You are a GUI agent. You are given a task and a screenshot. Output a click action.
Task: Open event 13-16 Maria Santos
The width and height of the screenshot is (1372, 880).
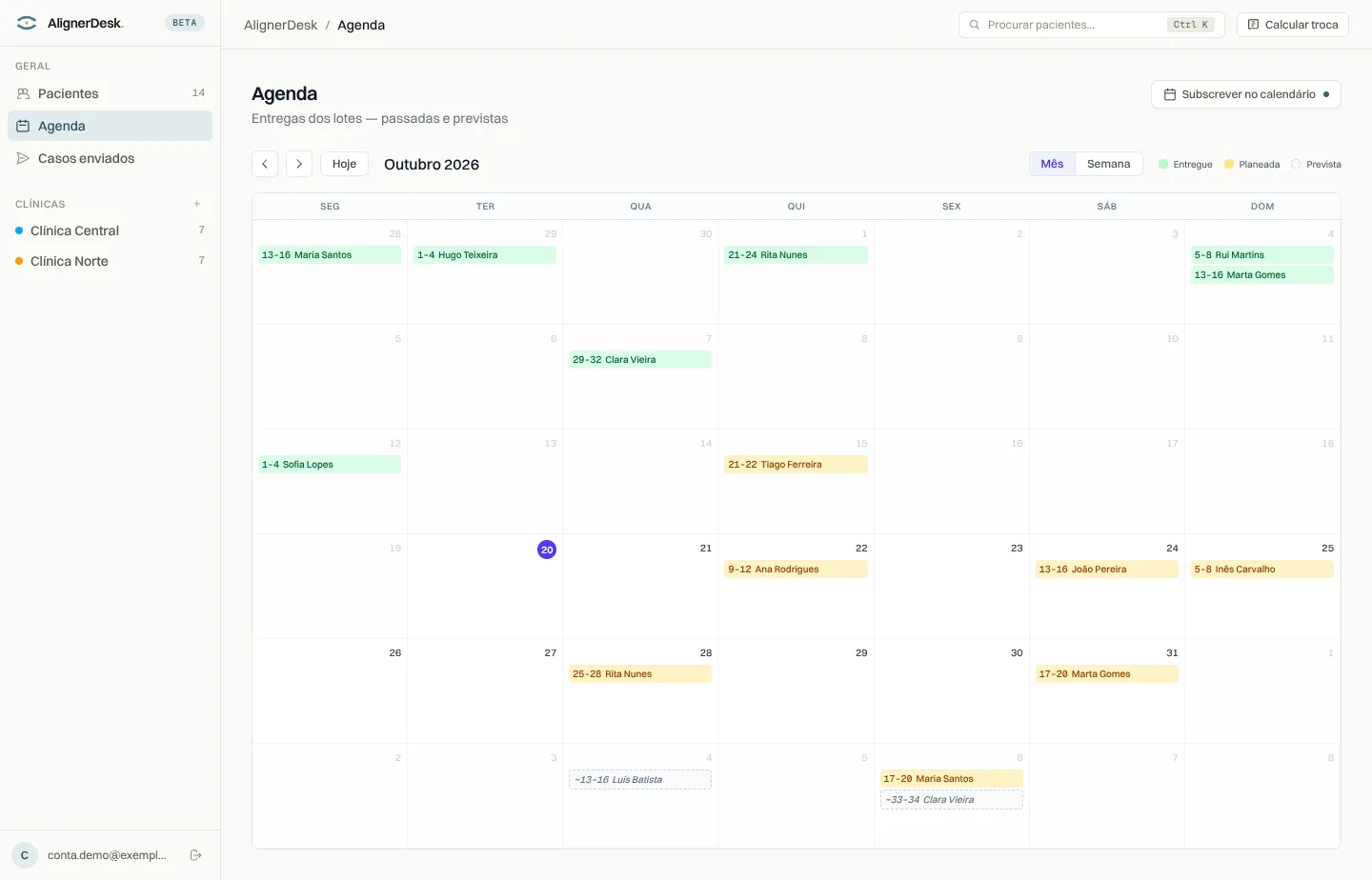330,255
